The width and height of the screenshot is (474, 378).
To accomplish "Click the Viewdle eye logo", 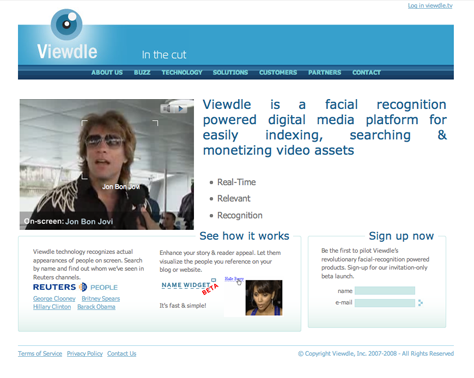I will (x=67, y=24).
